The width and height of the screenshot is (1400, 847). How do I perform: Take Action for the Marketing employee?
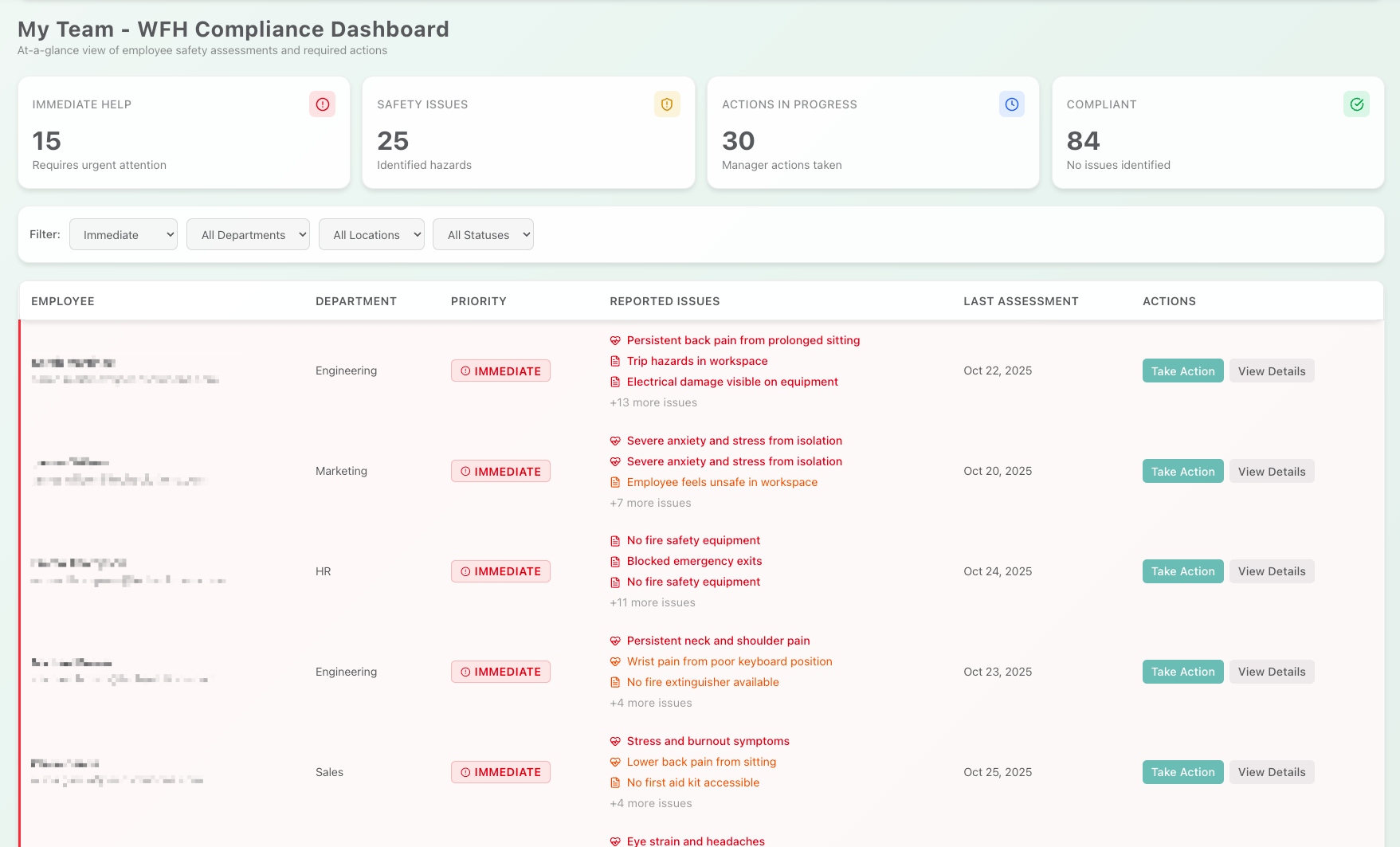pos(1182,472)
